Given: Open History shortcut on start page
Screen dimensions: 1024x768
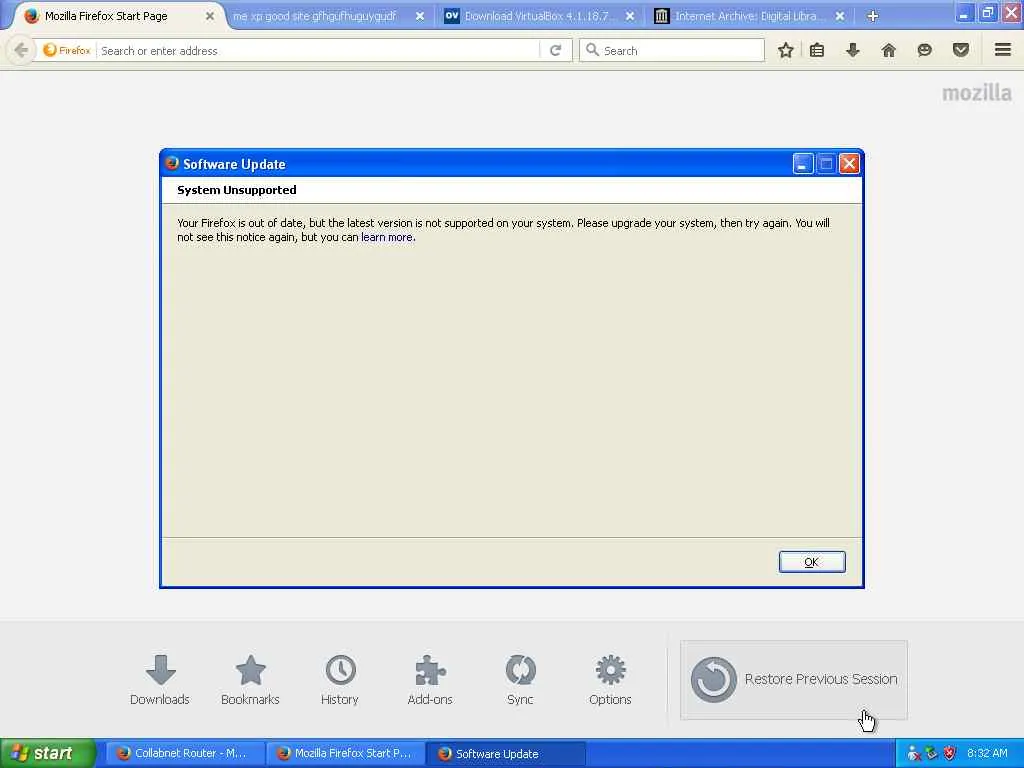Looking at the screenshot, I should pos(340,680).
